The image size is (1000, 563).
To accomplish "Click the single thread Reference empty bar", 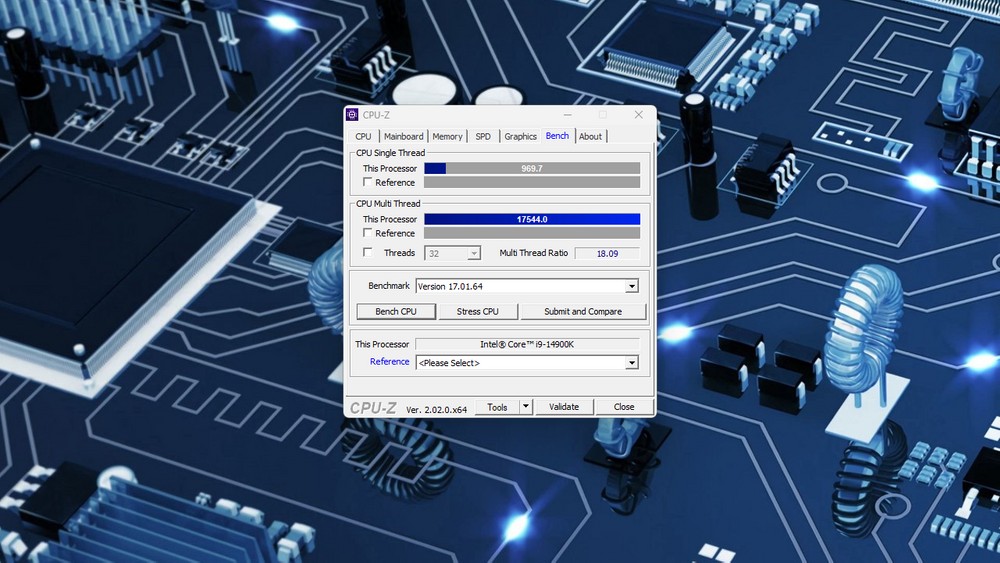I will coord(532,182).
